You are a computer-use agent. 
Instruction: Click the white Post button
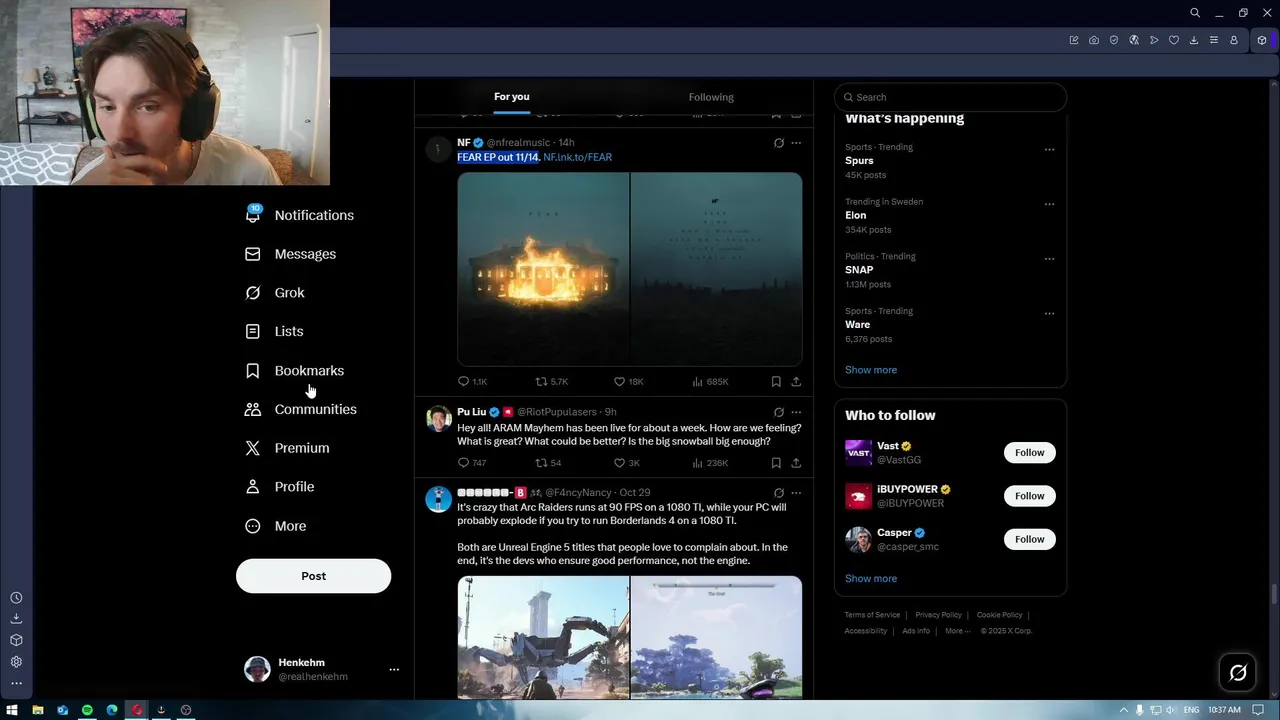point(313,576)
